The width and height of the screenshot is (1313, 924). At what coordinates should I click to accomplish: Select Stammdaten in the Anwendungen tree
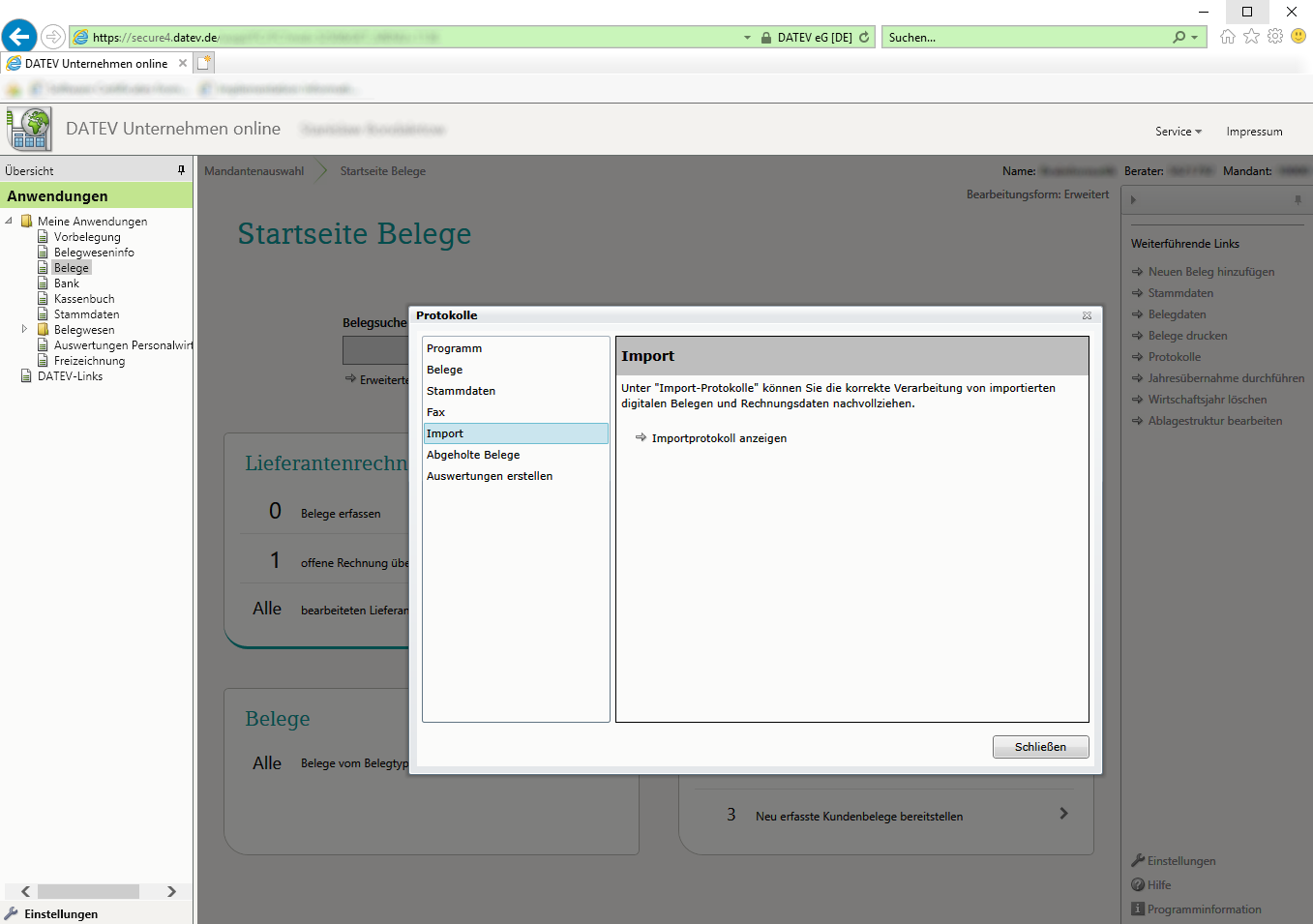coord(87,314)
